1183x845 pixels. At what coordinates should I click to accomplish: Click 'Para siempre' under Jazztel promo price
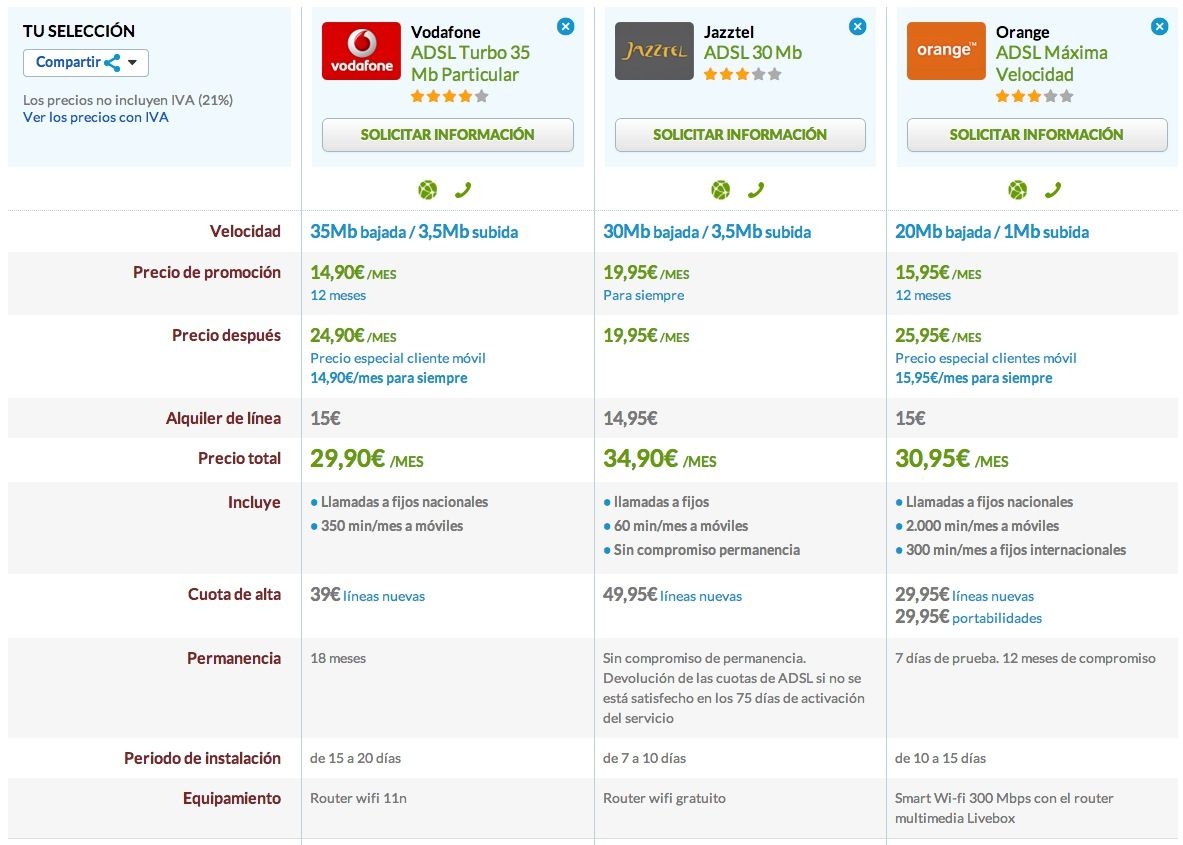coord(644,295)
